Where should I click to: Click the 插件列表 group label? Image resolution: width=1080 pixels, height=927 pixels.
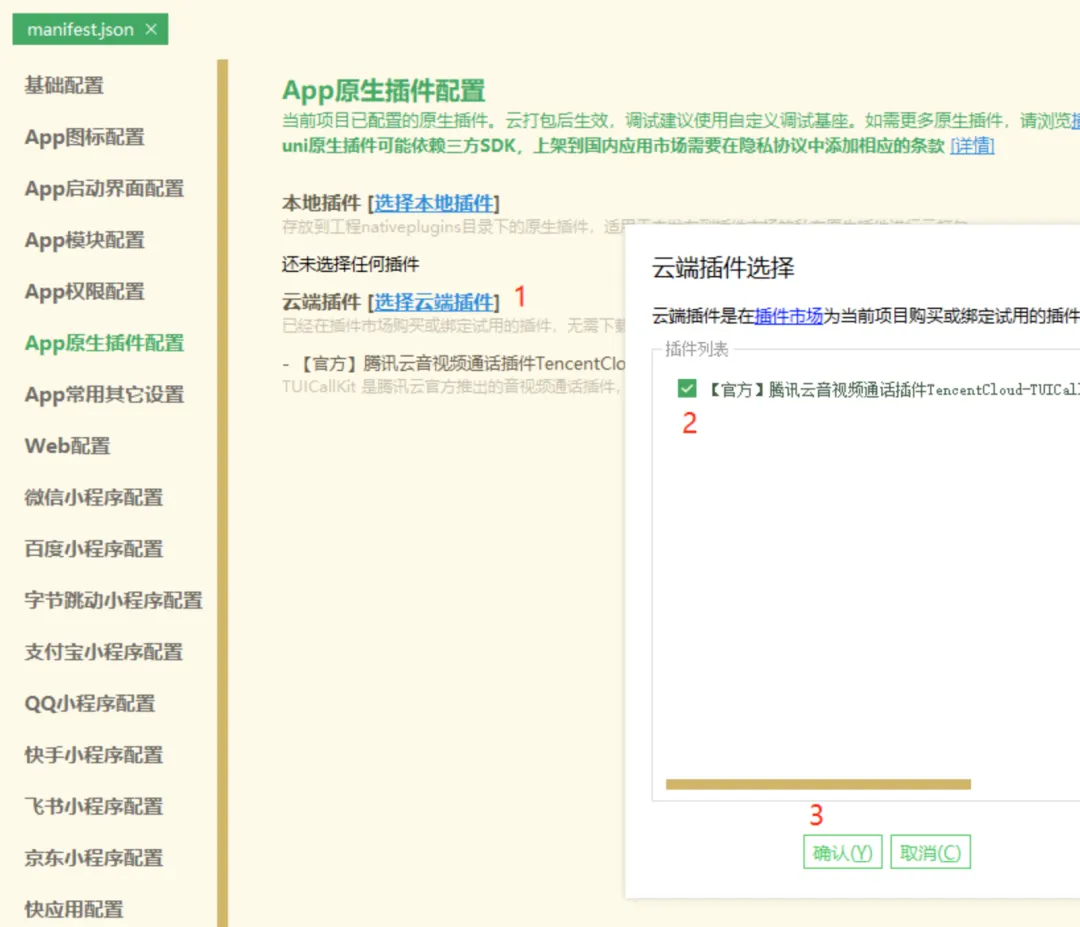(696, 349)
